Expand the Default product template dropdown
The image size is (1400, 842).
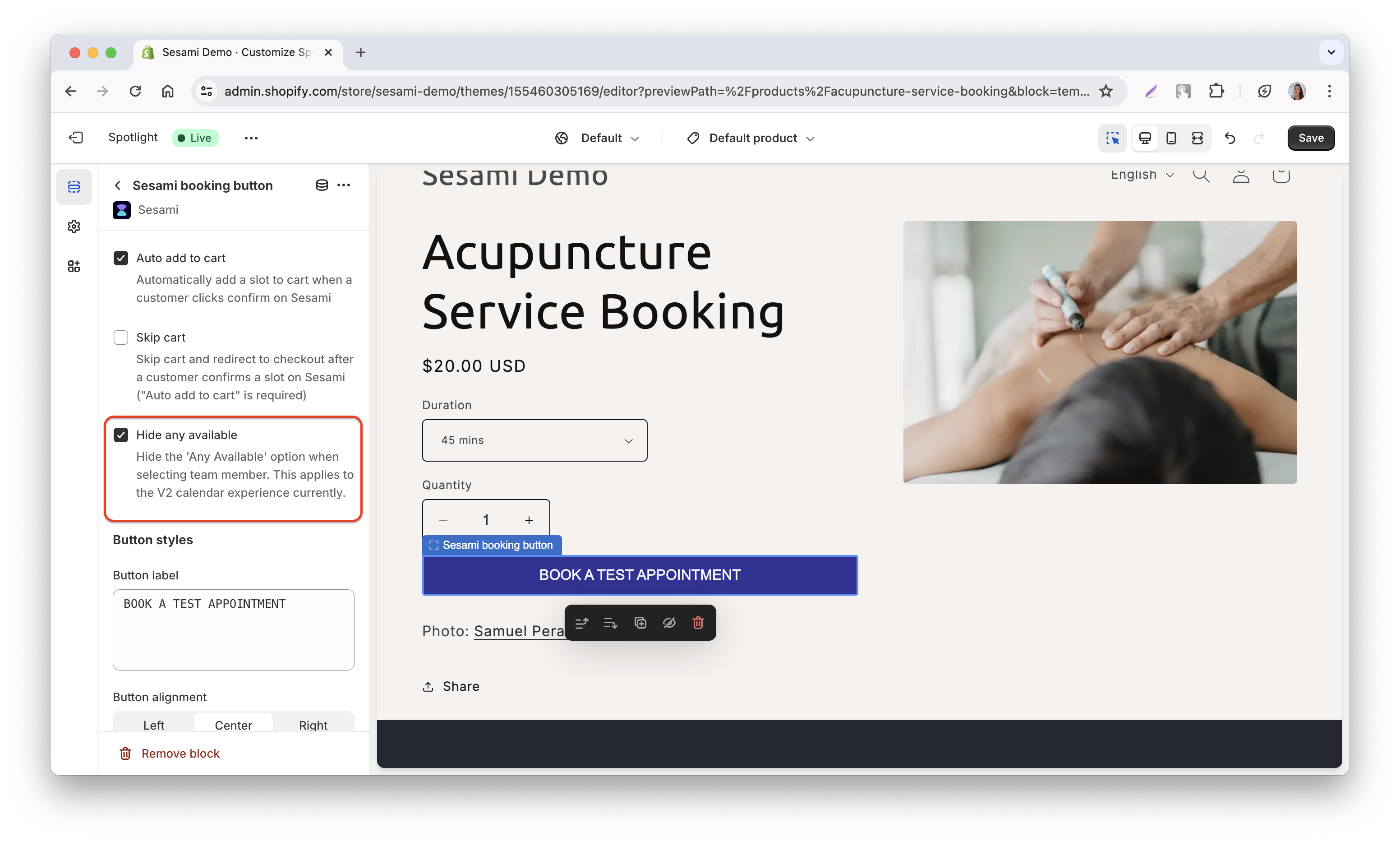click(x=751, y=138)
